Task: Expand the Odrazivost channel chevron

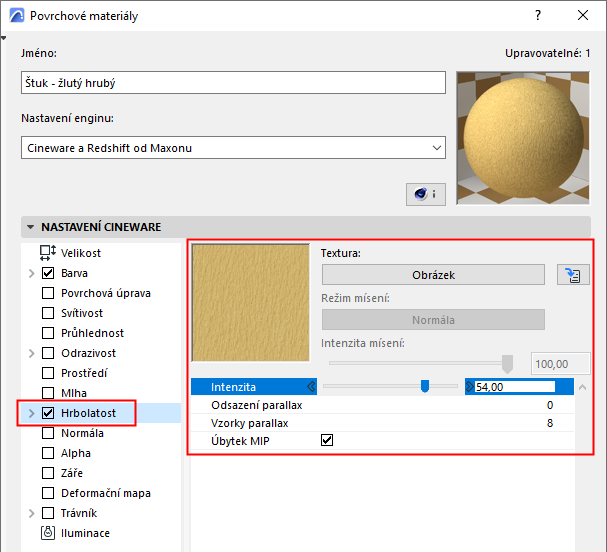Action: (x=32, y=353)
